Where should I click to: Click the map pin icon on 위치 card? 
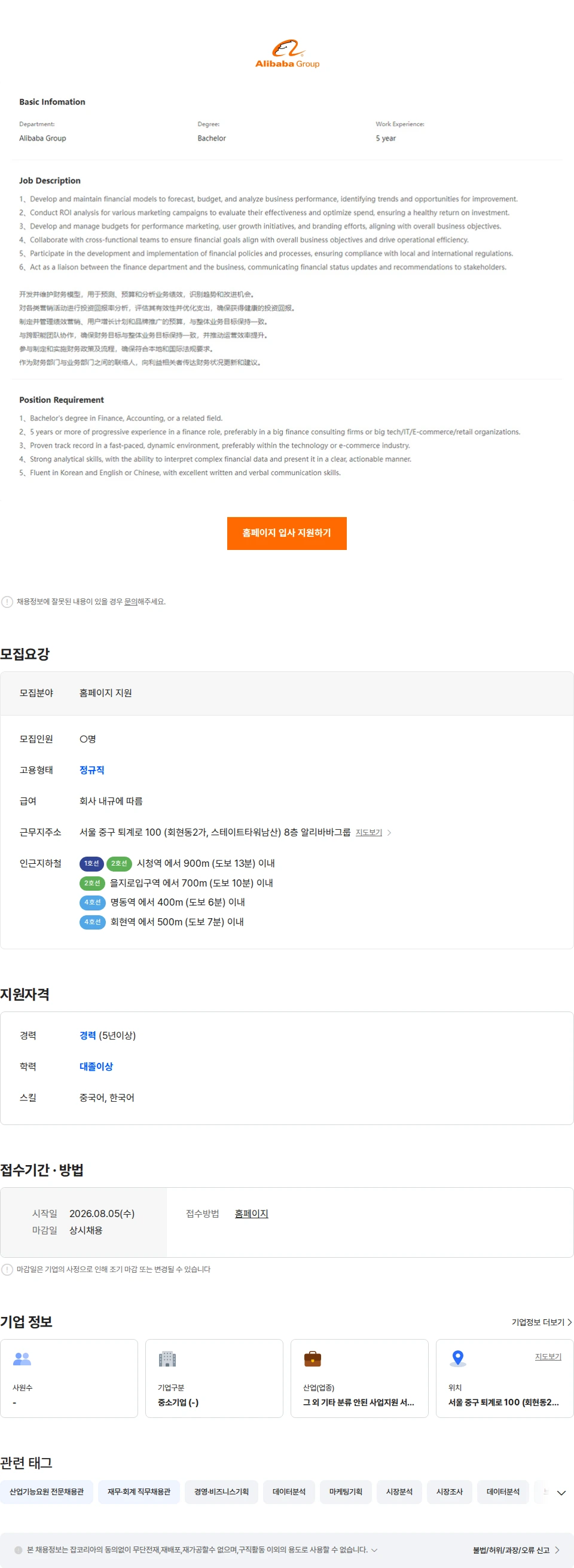(458, 1358)
